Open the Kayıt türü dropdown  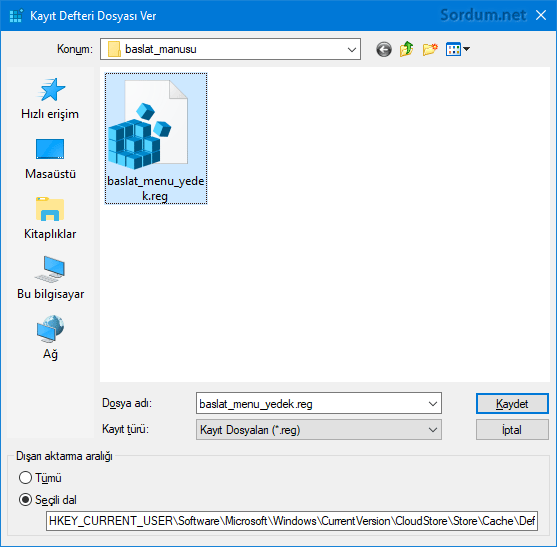click(x=319, y=430)
